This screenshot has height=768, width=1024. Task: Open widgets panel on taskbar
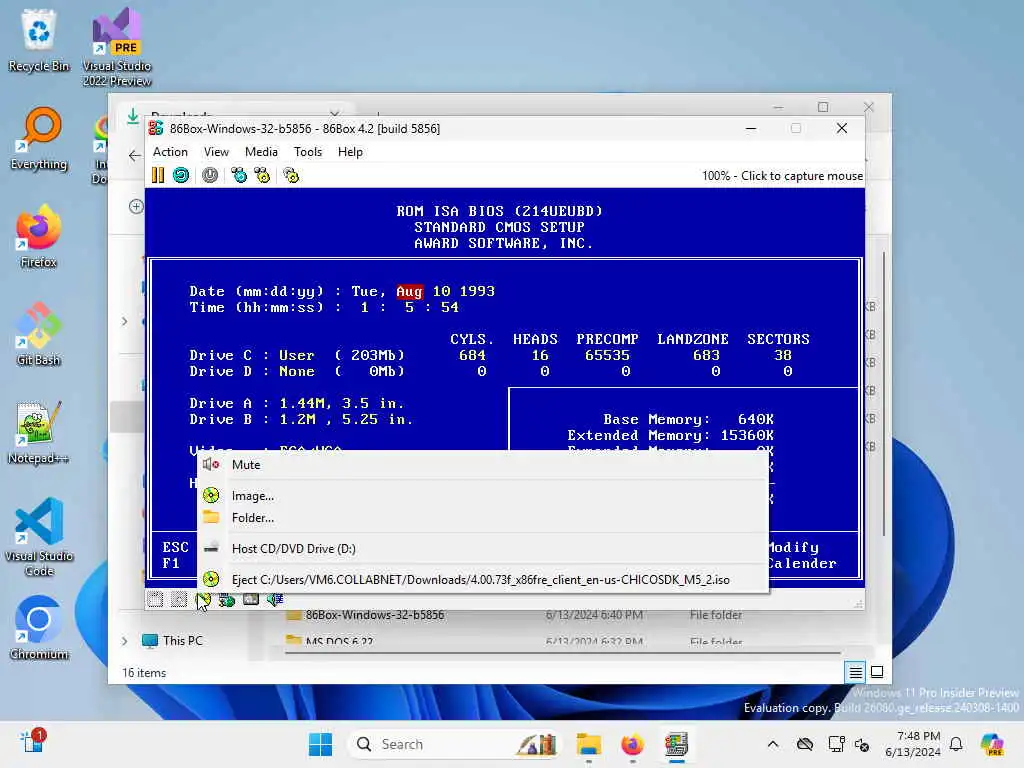coord(32,743)
